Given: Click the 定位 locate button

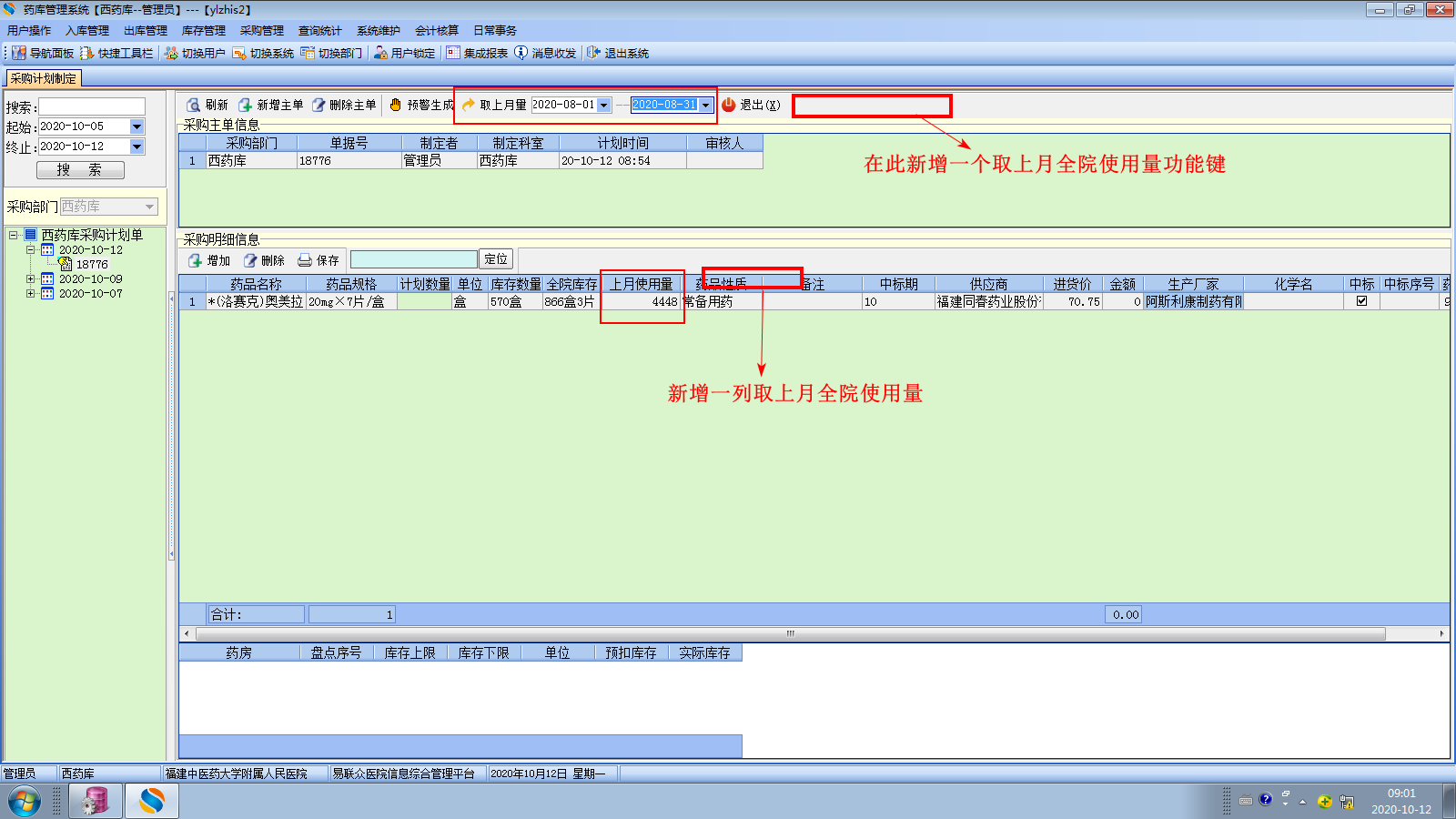Looking at the screenshot, I should click(496, 259).
